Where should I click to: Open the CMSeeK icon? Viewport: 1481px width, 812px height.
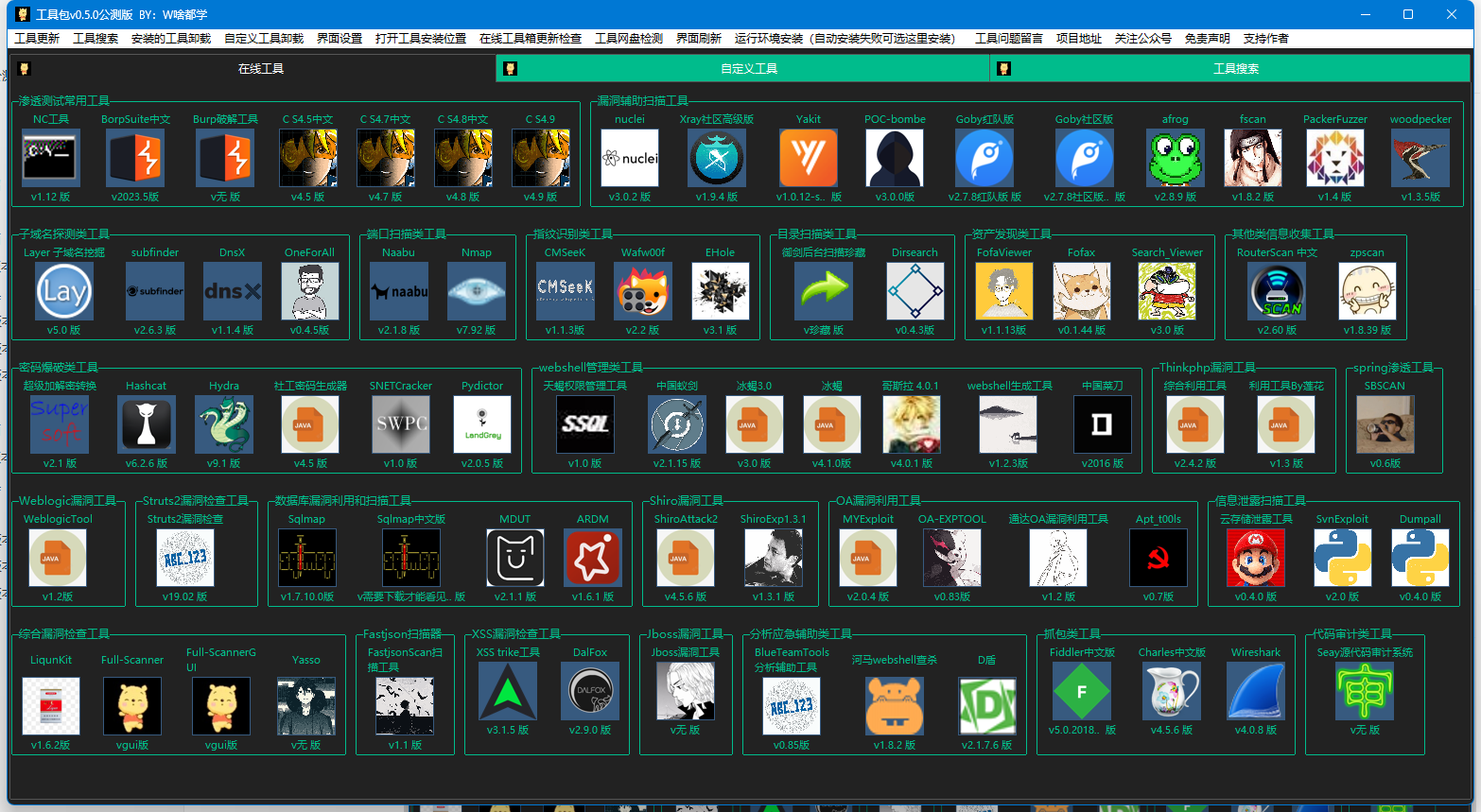coord(566,291)
